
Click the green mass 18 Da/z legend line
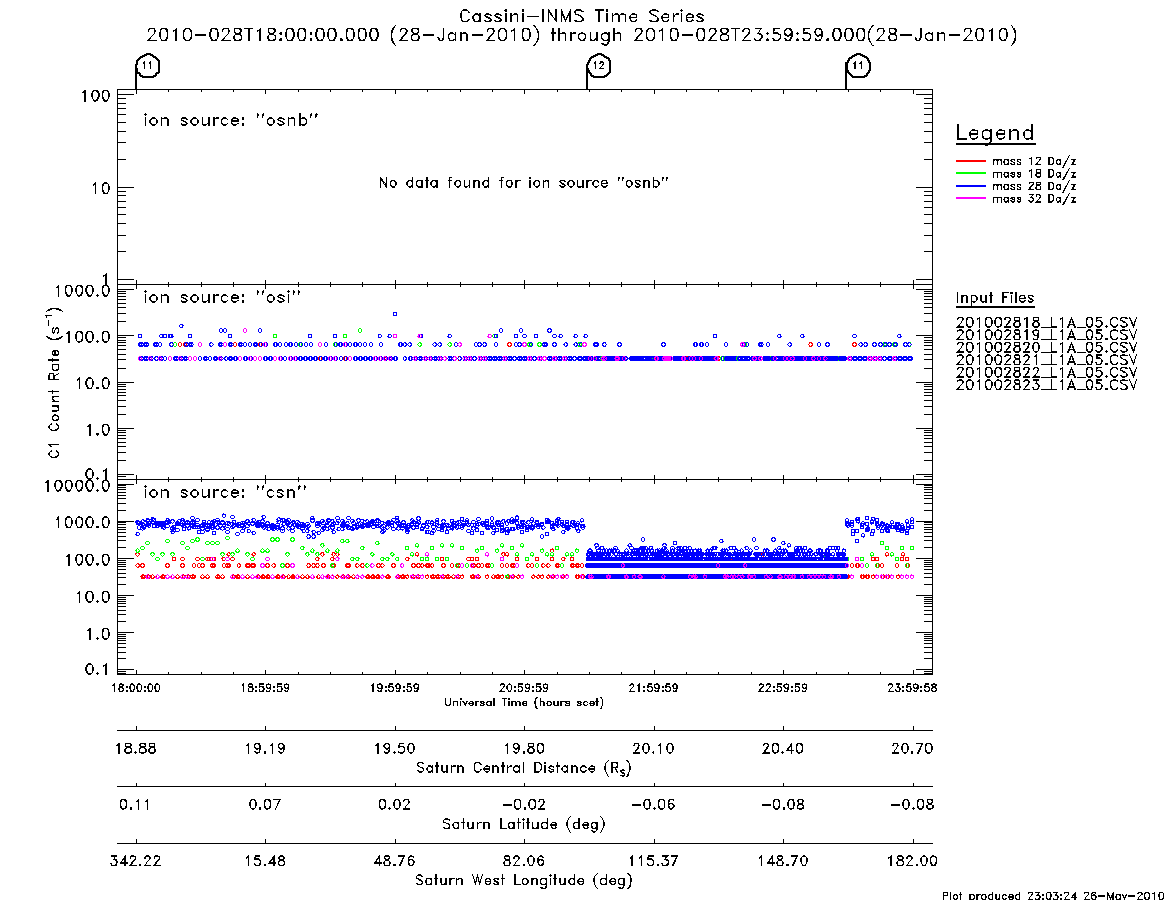(x=970, y=174)
